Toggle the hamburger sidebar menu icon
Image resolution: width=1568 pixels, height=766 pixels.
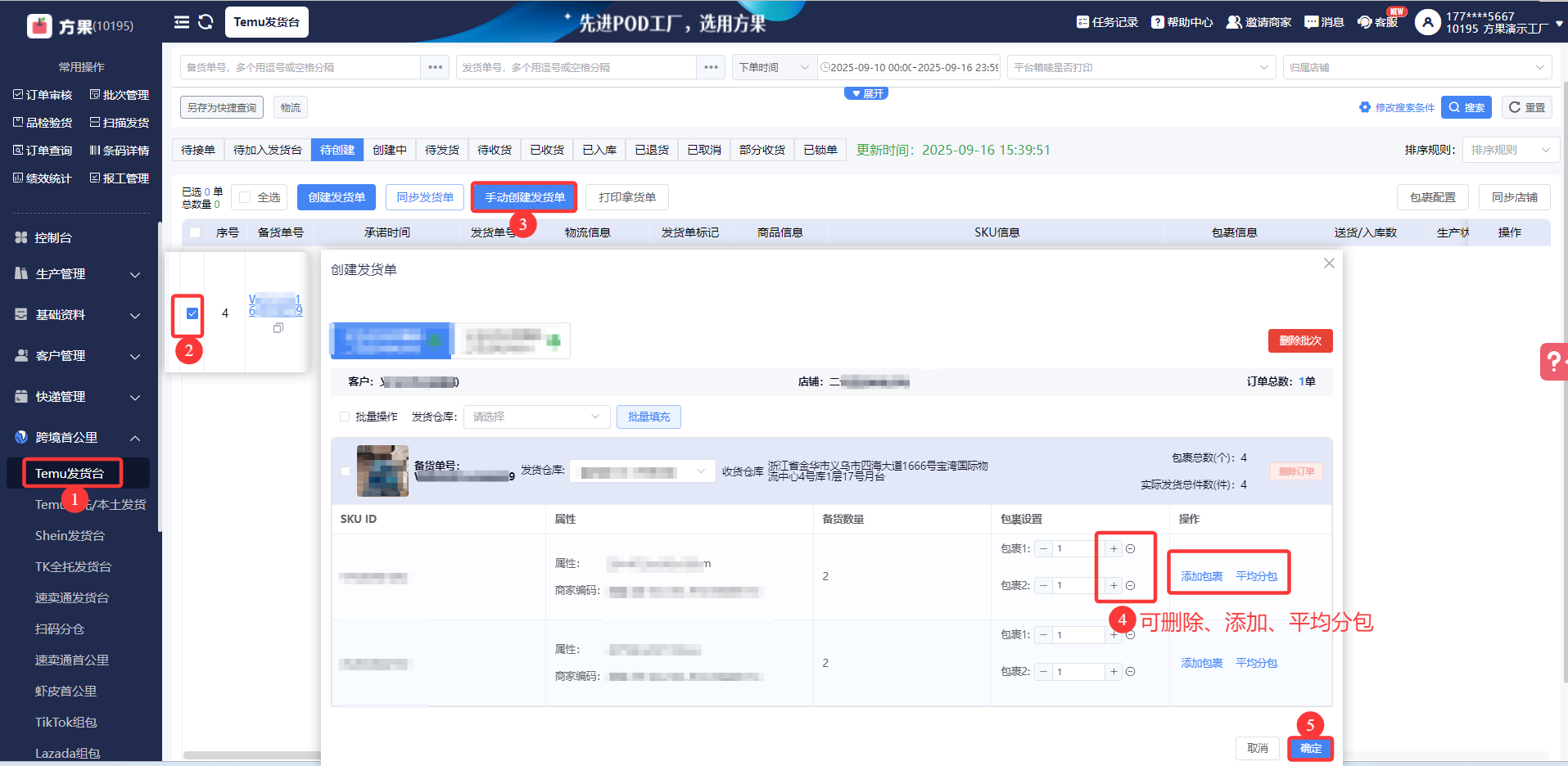(182, 22)
